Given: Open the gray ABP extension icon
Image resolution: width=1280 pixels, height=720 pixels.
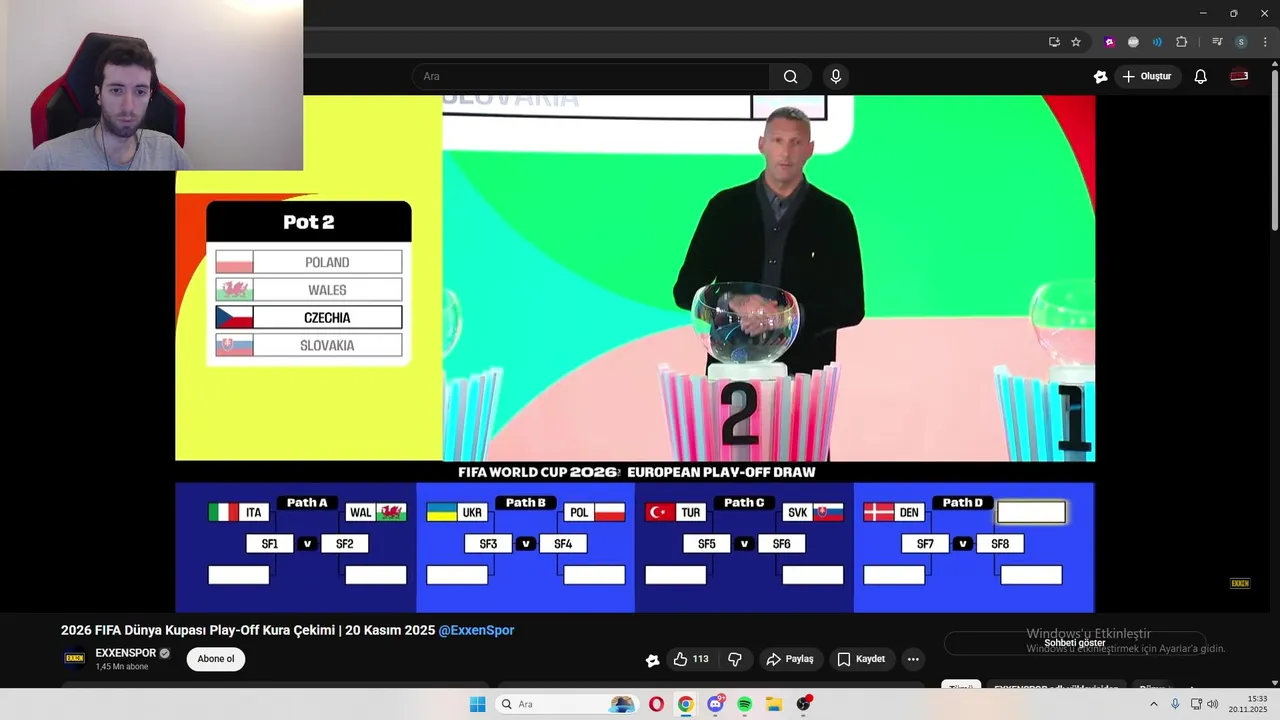Looking at the screenshot, I should pyautogui.click(x=1133, y=42).
